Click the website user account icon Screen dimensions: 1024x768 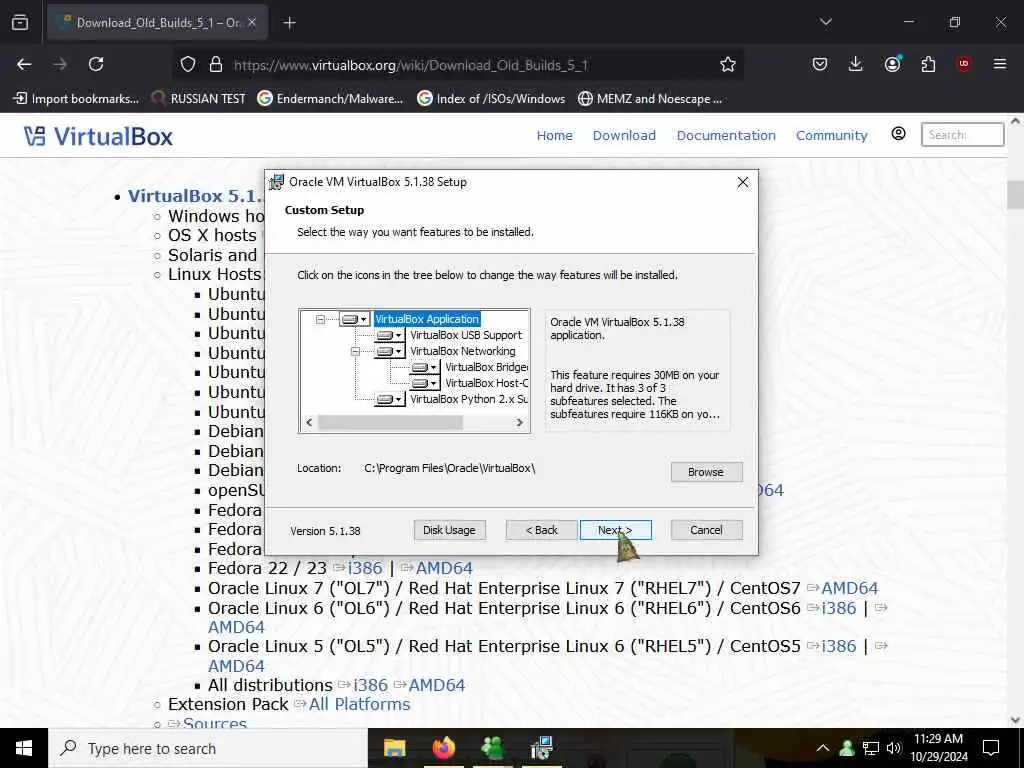click(899, 134)
